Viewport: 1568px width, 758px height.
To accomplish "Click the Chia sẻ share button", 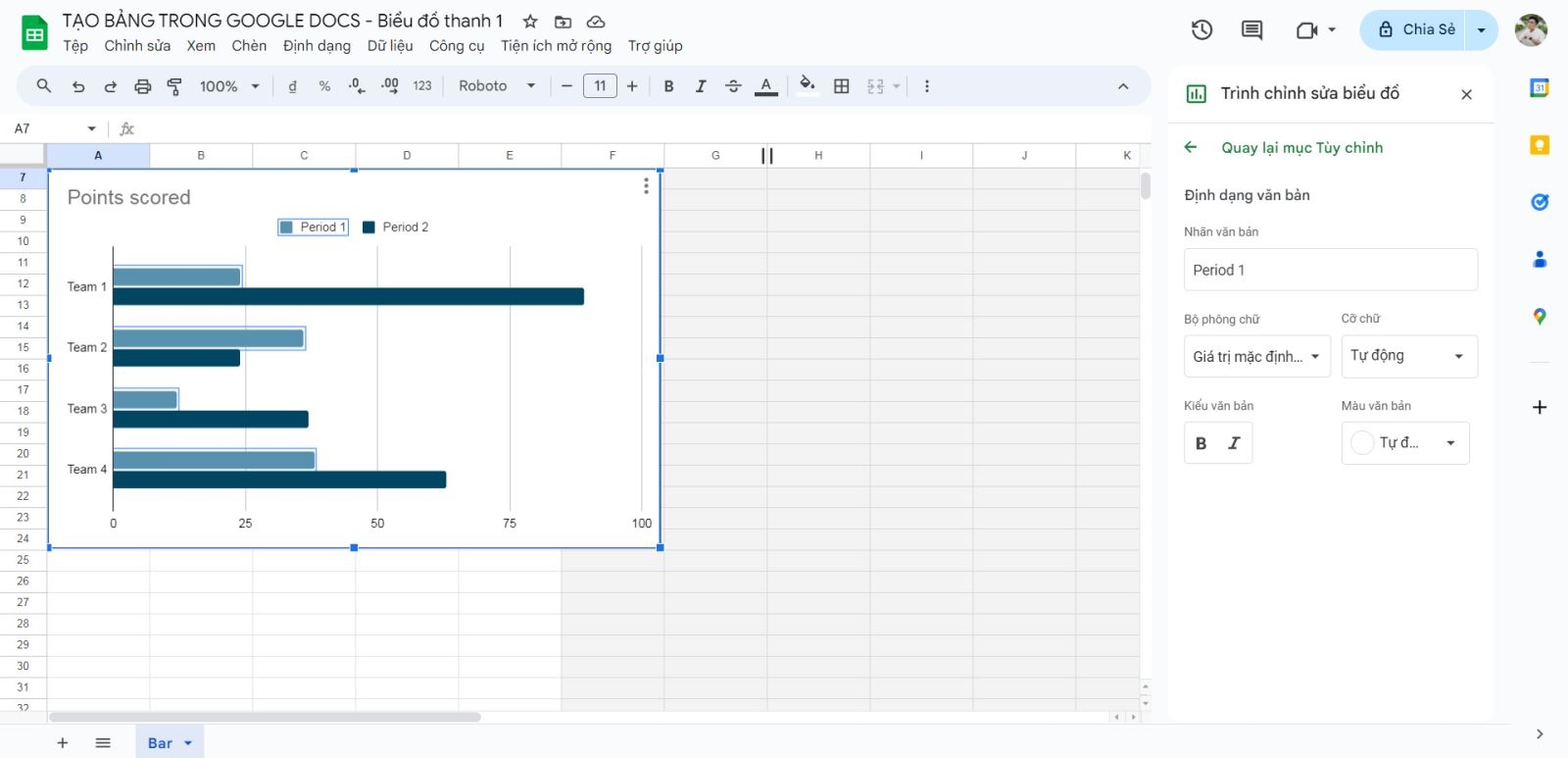I will click(1413, 30).
